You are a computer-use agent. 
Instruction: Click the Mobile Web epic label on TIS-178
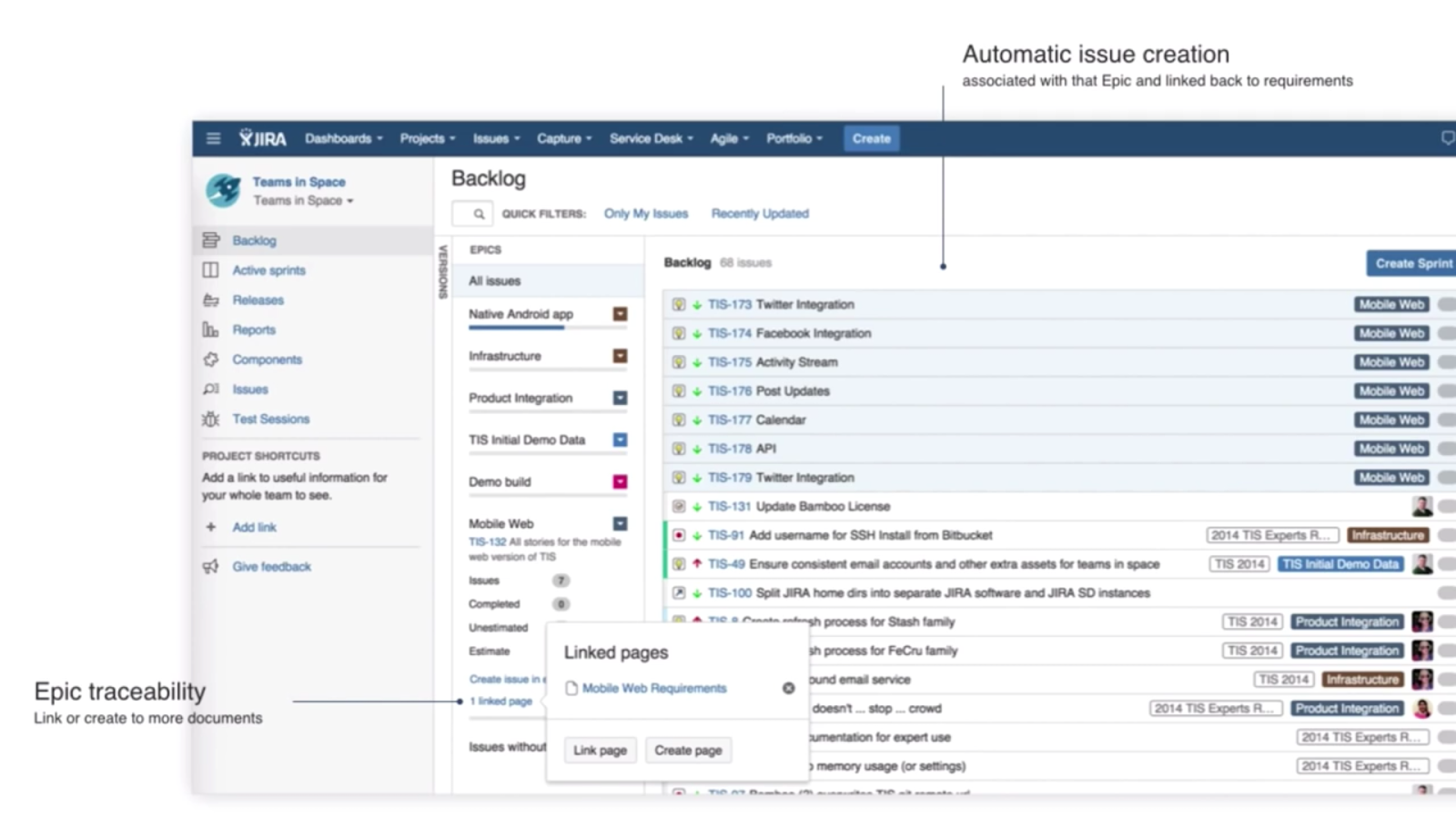point(1391,449)
